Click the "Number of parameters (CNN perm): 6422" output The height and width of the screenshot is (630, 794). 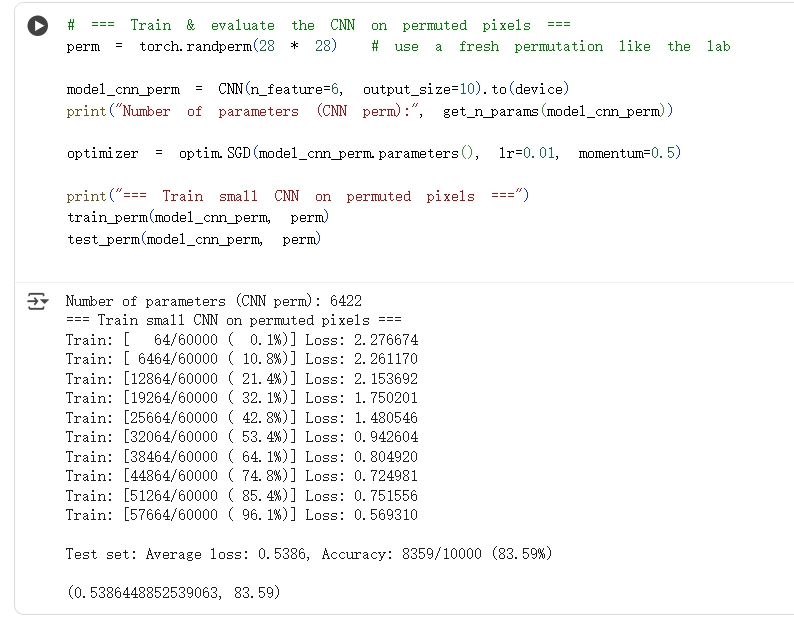click(x=213, y=301)
